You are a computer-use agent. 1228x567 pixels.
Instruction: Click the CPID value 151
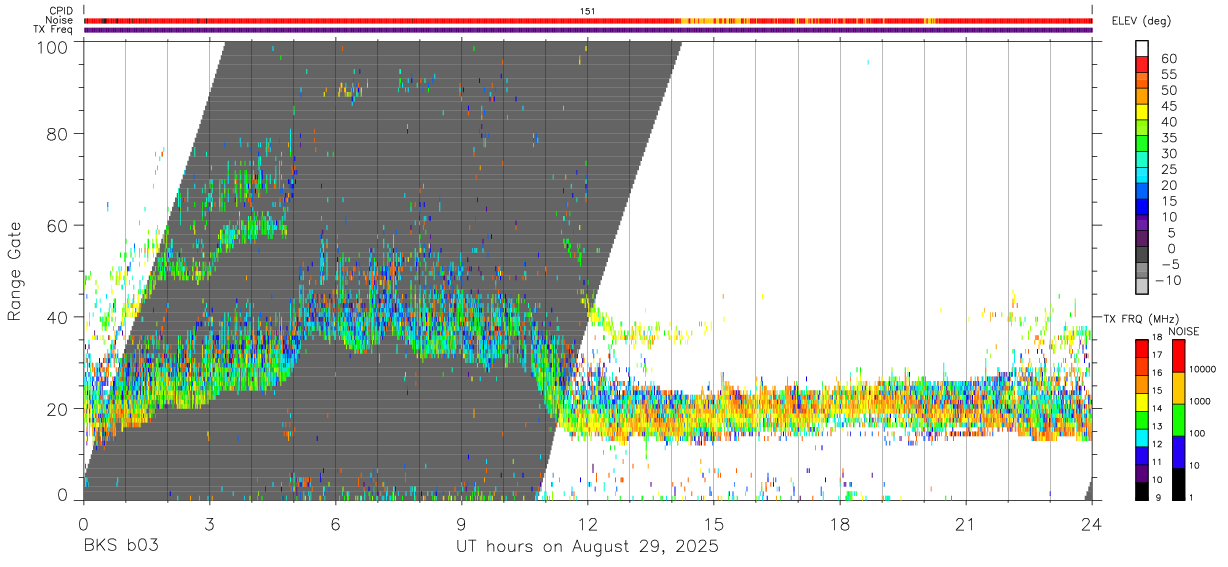point(588,11)
